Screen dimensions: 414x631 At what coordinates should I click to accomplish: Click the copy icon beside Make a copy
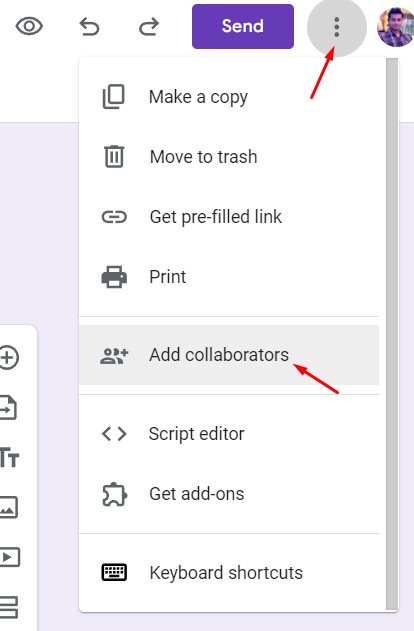click(114, 97)
